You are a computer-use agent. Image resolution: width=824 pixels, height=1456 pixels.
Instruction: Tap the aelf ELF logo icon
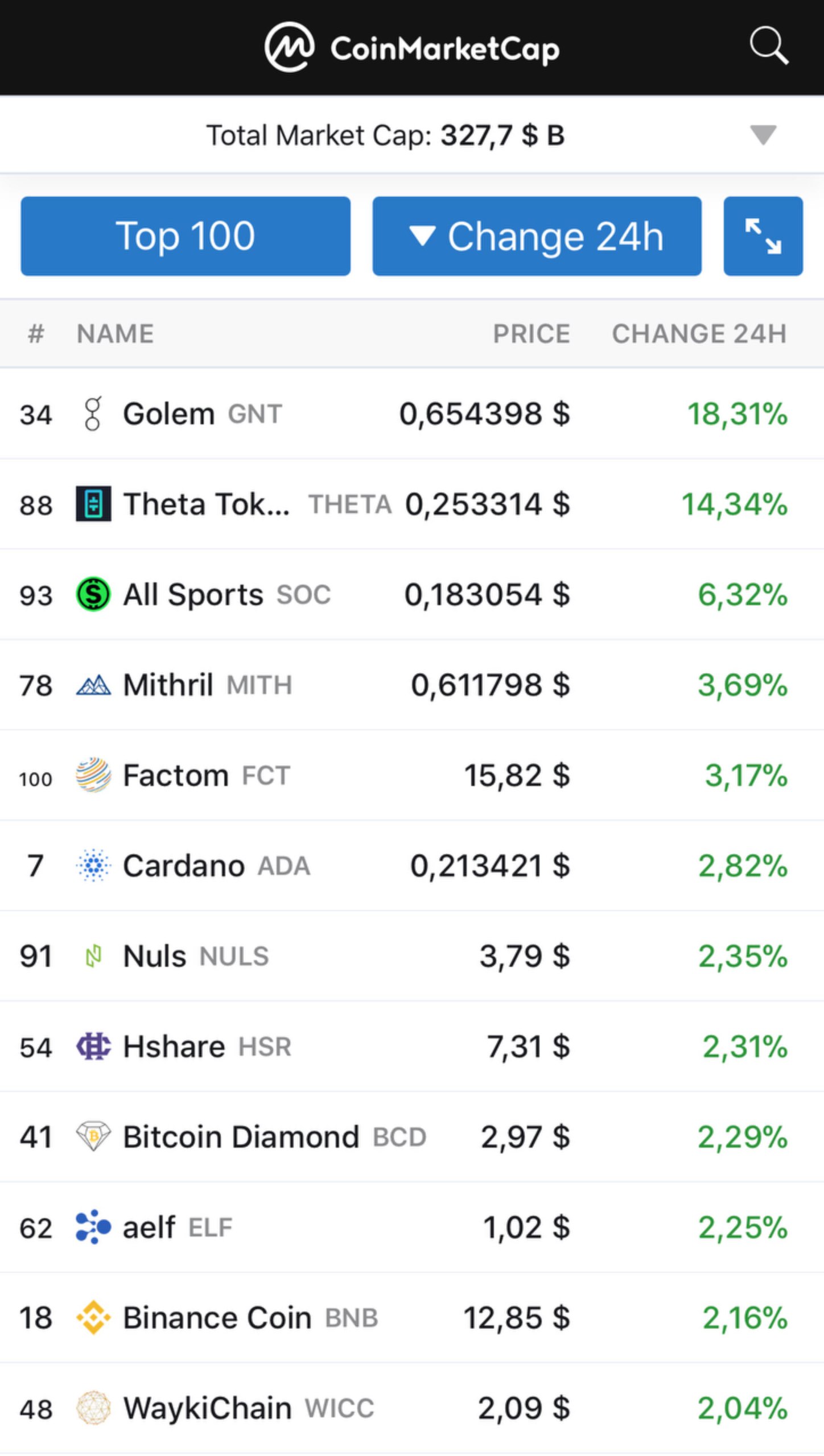(x=93, y=1227)
